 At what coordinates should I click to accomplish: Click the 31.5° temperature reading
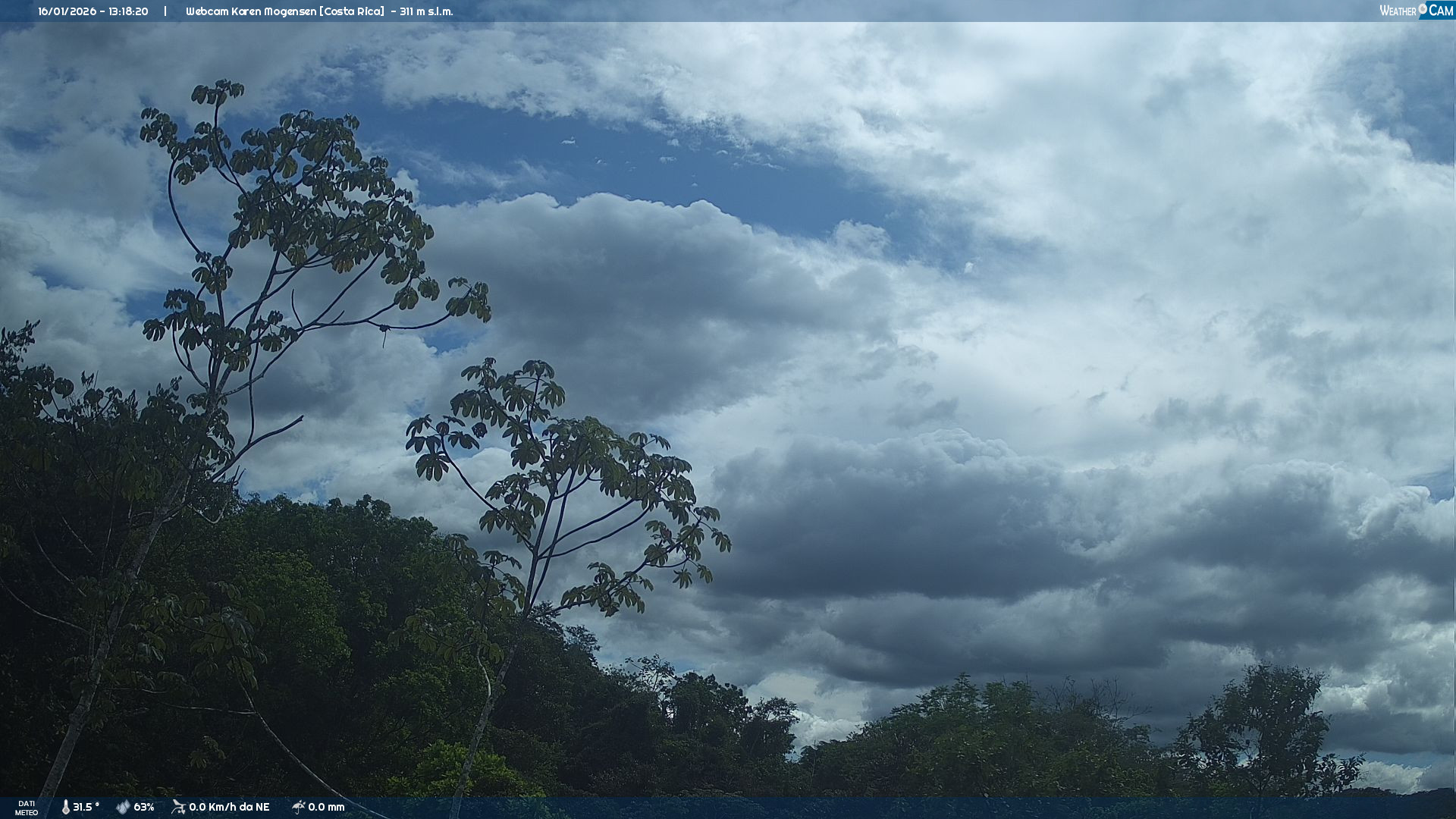pyautogui.click(x=86, y=808)
